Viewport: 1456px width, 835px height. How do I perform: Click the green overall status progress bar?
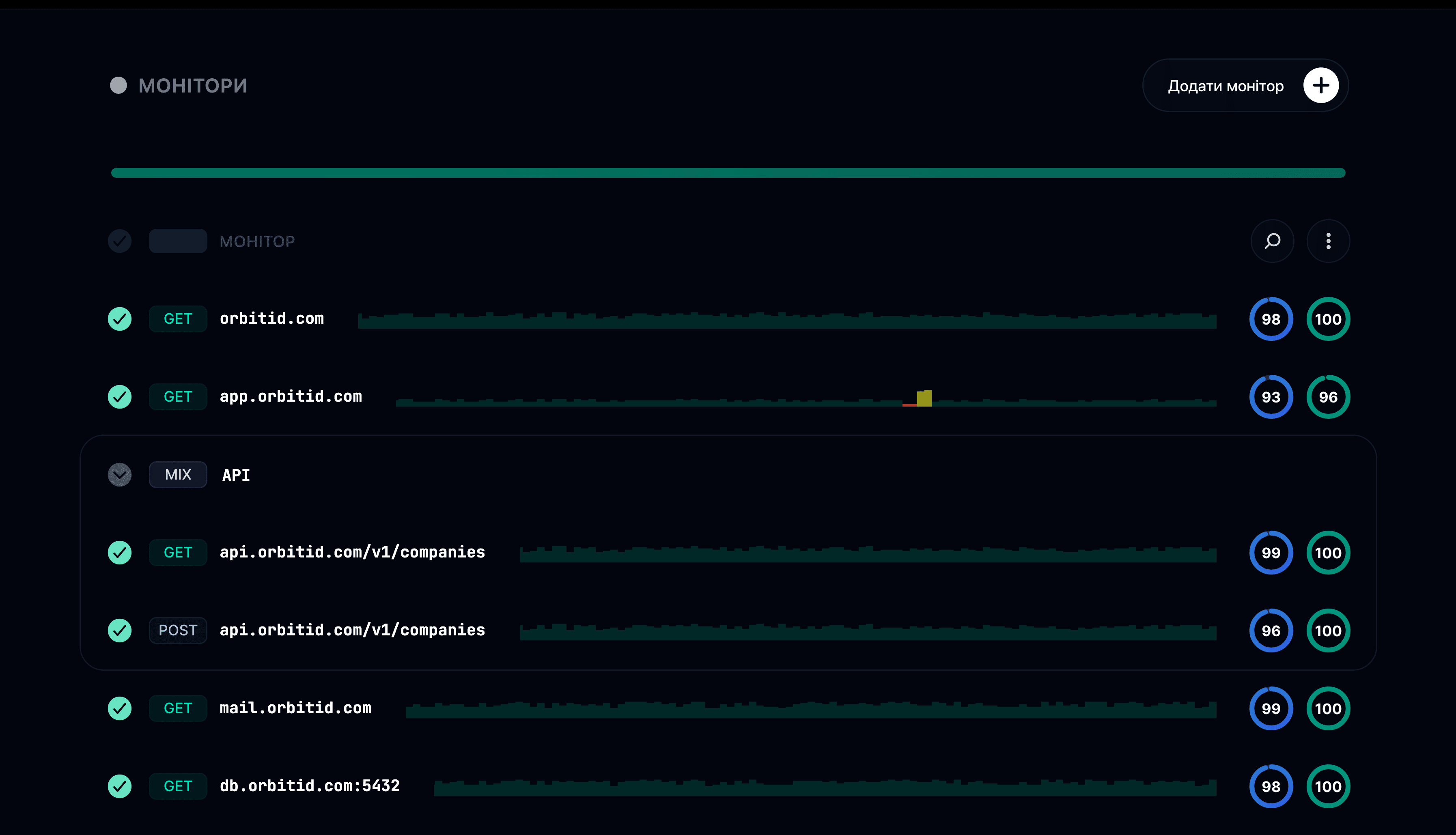(x=728, y=172)
